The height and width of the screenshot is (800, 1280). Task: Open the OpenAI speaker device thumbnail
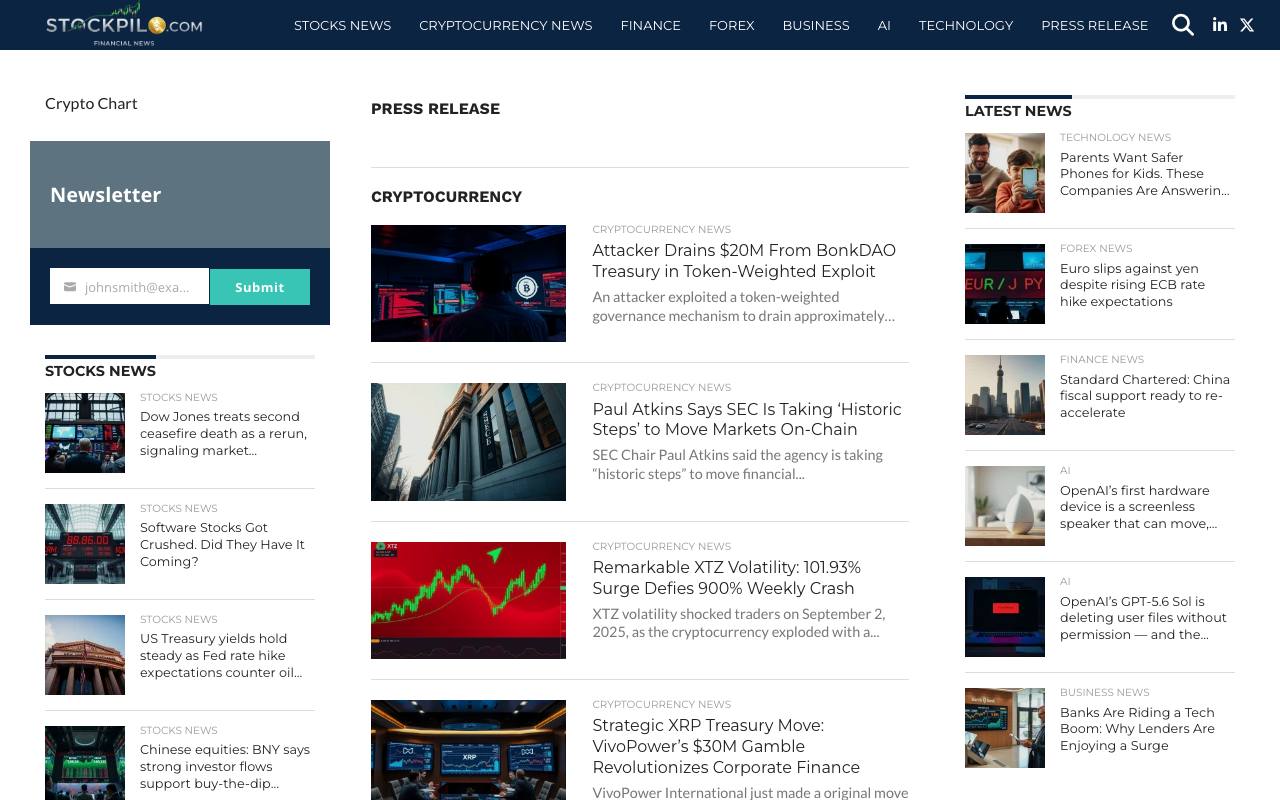pyautogui.click(x=1005, y=506)
